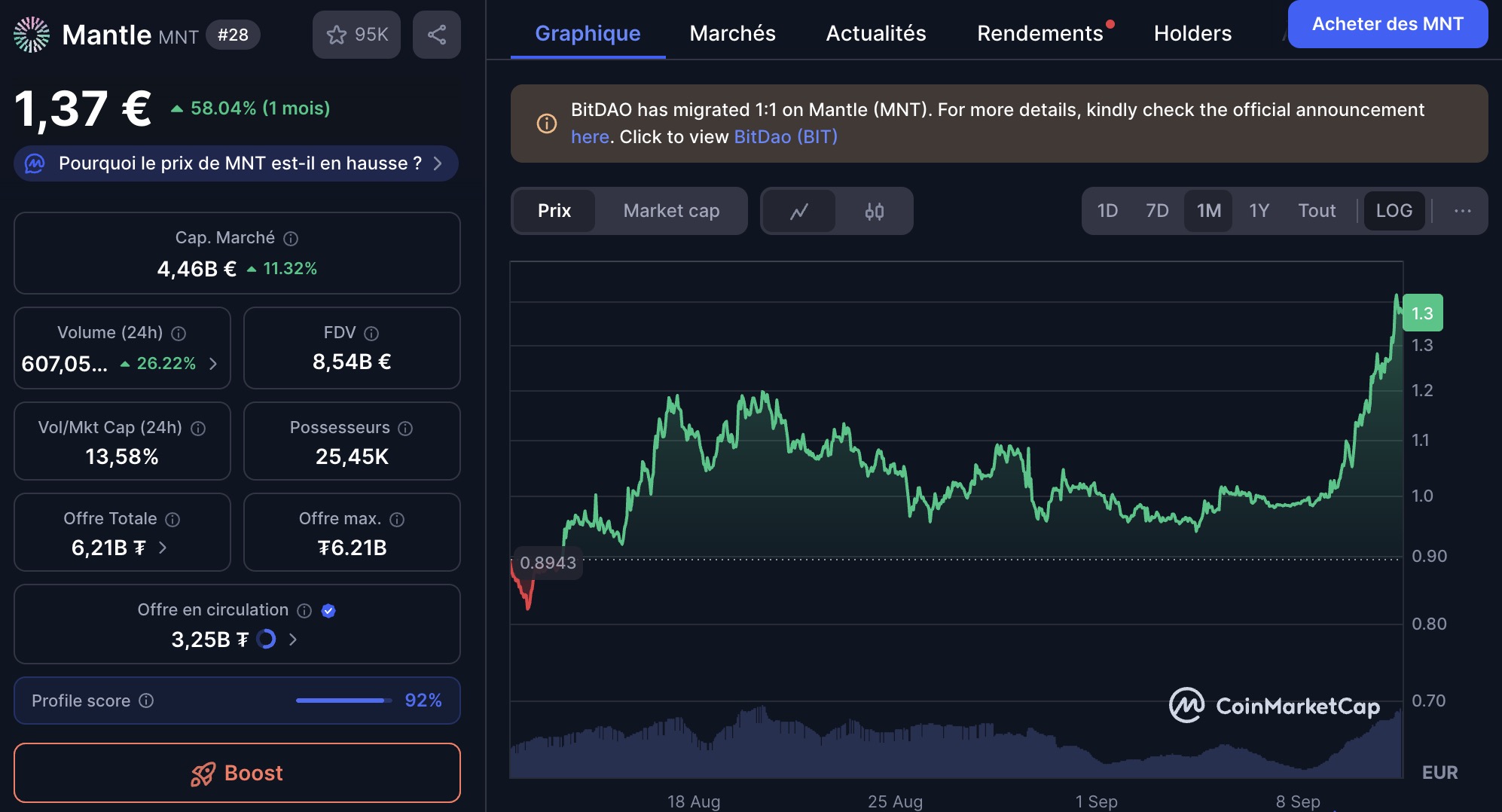
Task: Set chart range to Tout
Action: point(1317,211)
